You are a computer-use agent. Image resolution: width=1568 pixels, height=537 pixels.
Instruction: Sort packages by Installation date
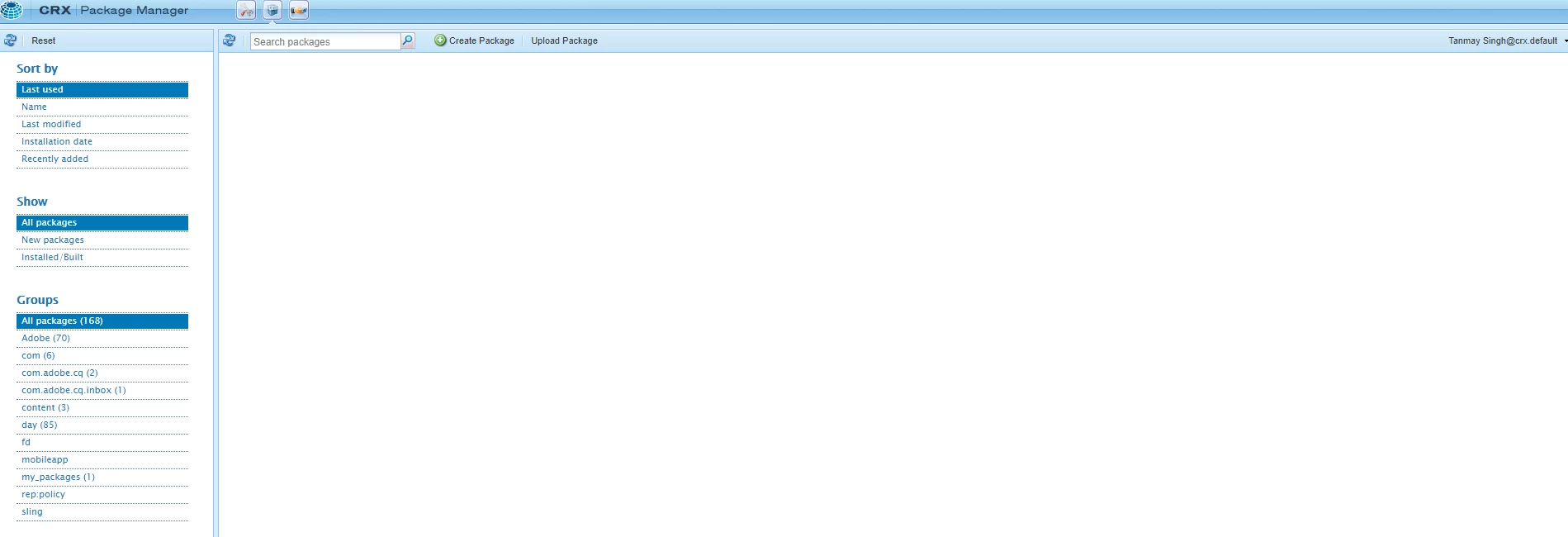[102, 141]
